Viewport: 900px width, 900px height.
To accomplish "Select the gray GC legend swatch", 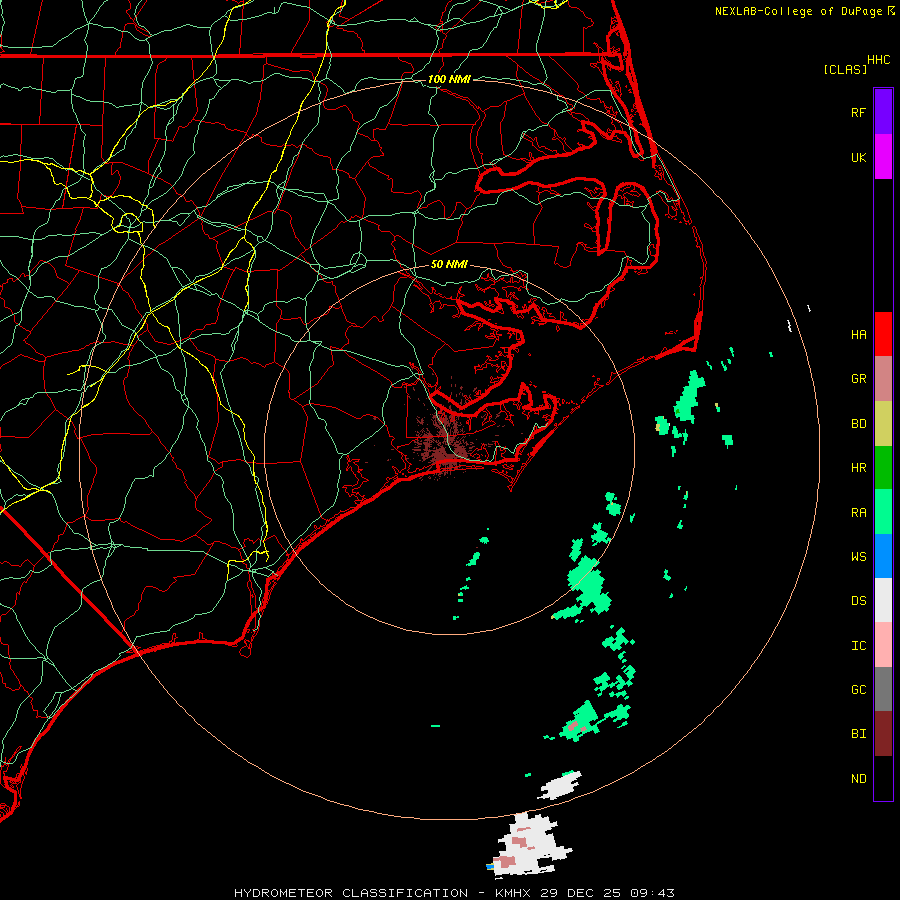I will [883, 689].
